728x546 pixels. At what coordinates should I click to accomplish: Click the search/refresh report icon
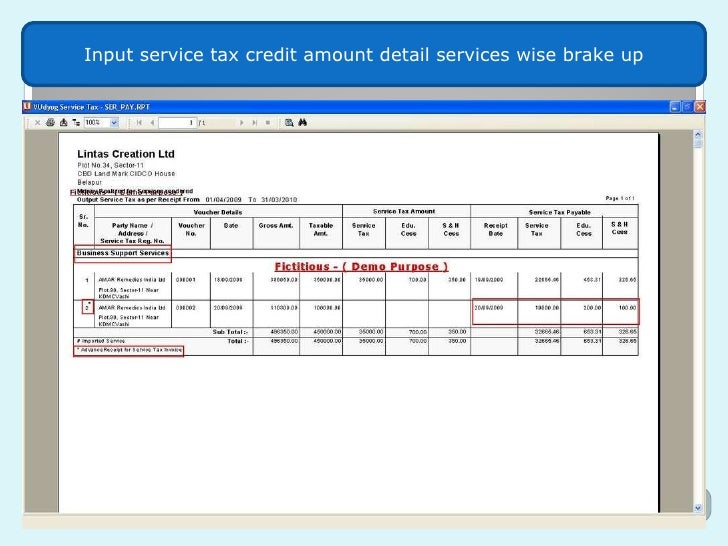(x=289, y=123)
